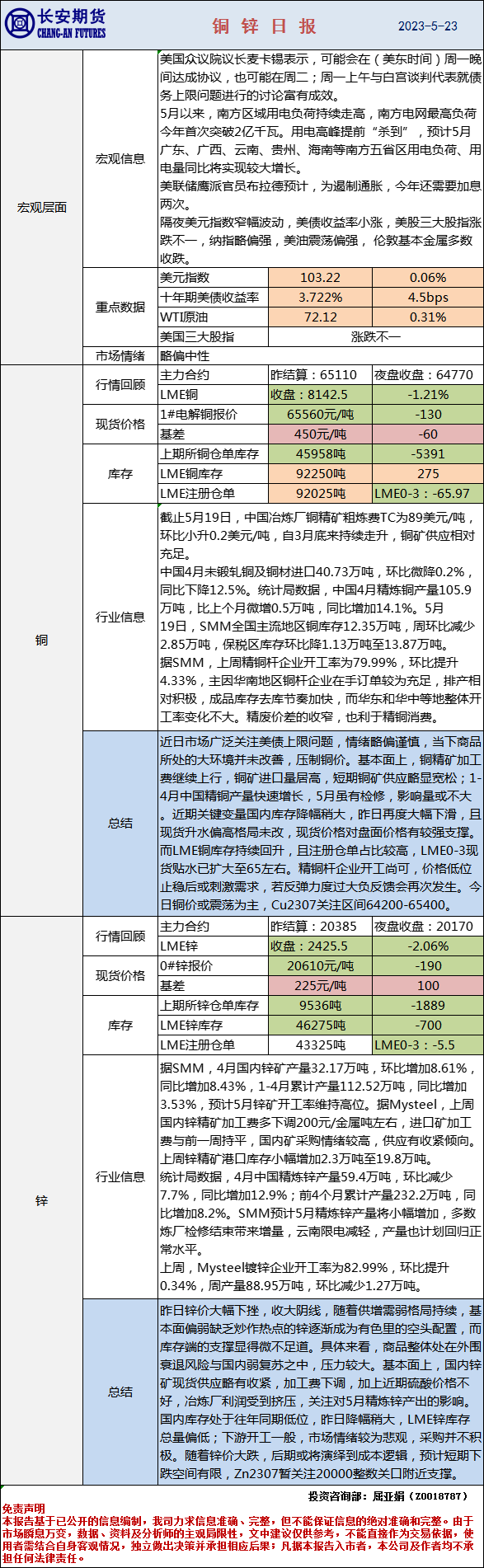Select the 宏观层面 section cell
This screenshot has width=484, height=1568.
tap(41, 208)
